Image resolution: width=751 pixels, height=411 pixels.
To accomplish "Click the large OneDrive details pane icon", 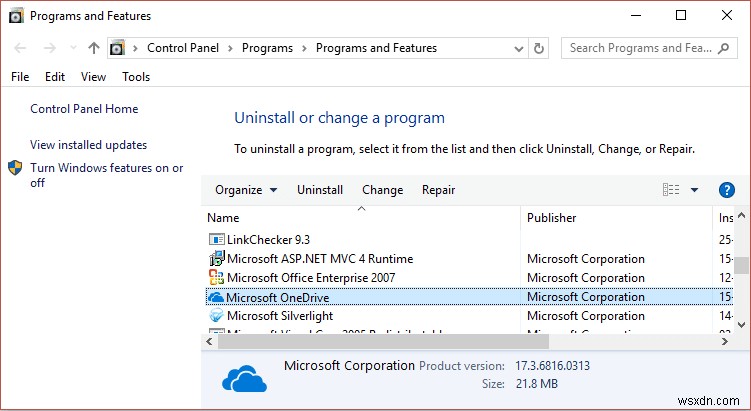I will [x=244, y=379].
